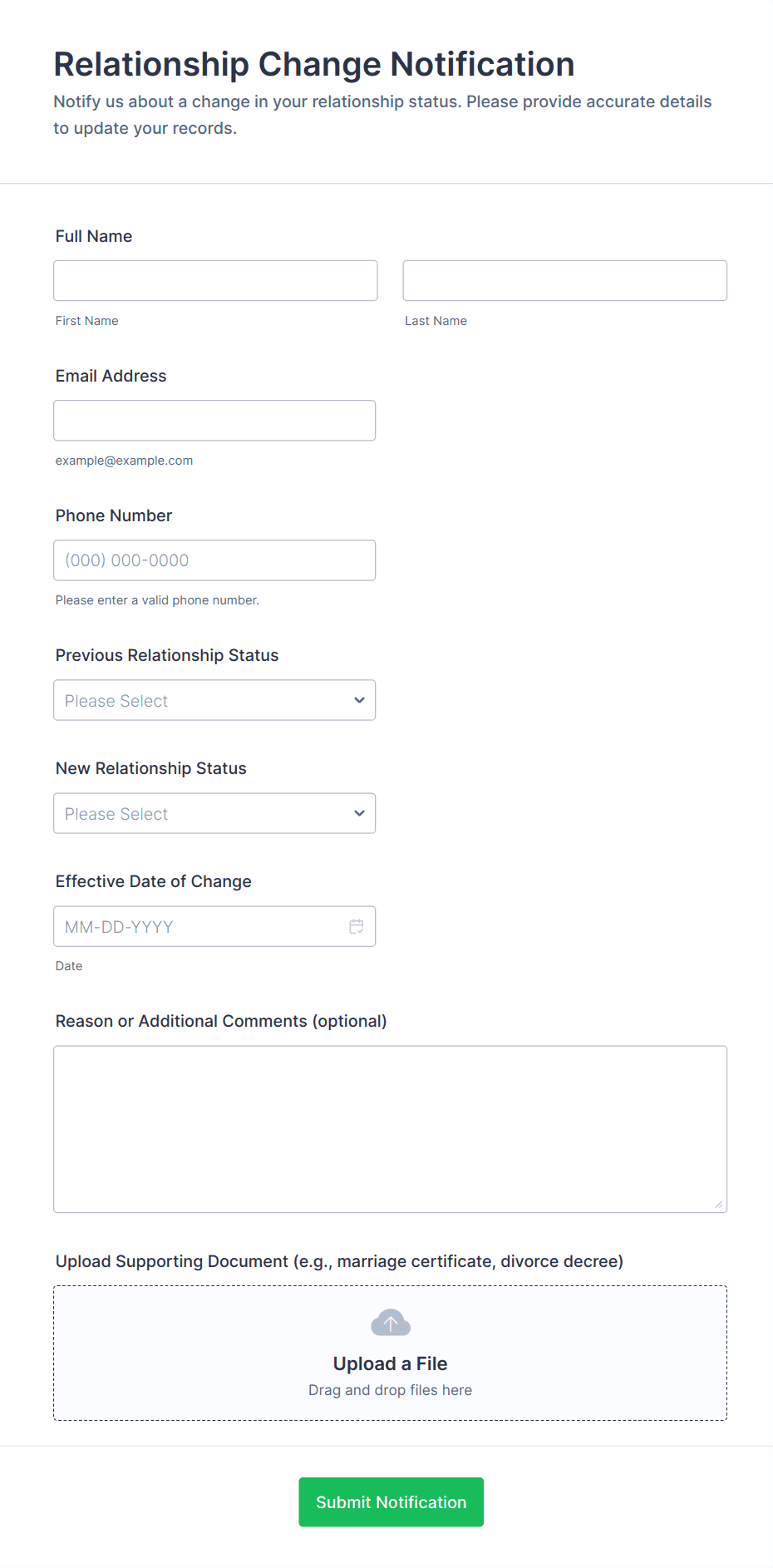Click the Email Address input box
Image resolution: width=773 pixels, height=1568 pixels.
(x=214, y=420)
